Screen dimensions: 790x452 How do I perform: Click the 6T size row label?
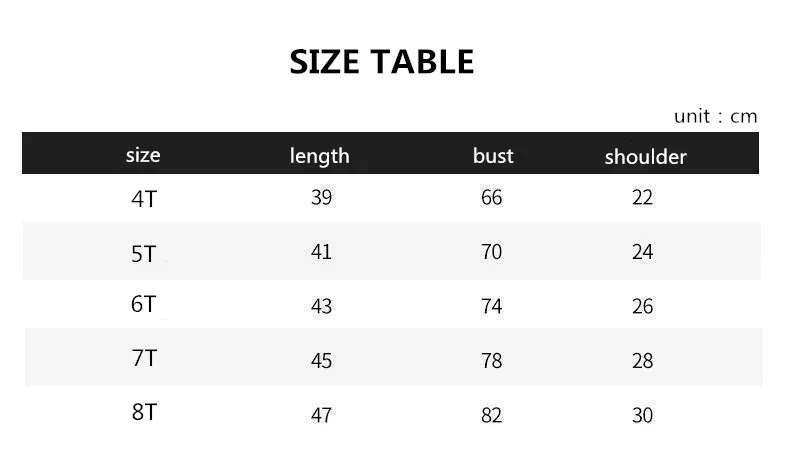144,304
